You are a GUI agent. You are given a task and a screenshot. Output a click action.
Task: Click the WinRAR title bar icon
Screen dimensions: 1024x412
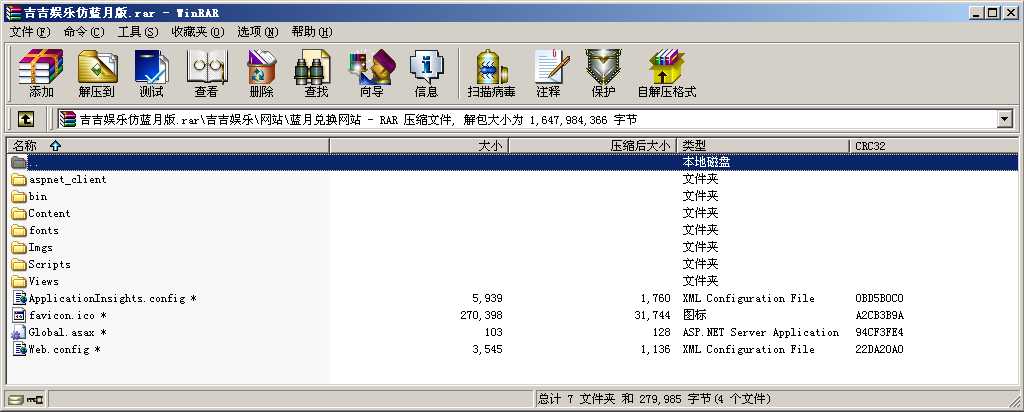coord(12,12)
